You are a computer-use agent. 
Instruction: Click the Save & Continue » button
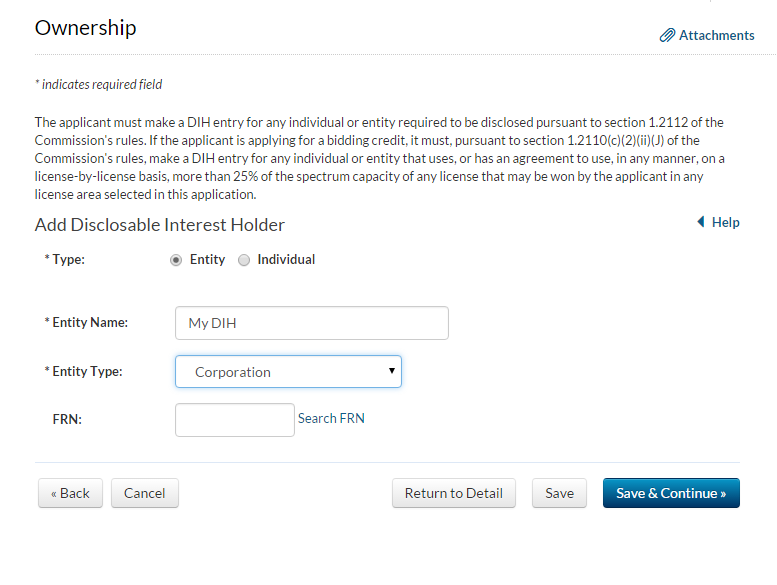coord(671,493)
